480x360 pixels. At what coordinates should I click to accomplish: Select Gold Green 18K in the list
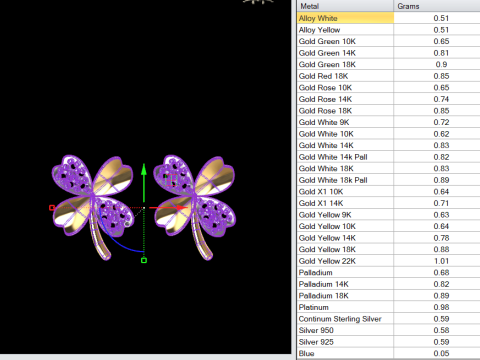388,64
